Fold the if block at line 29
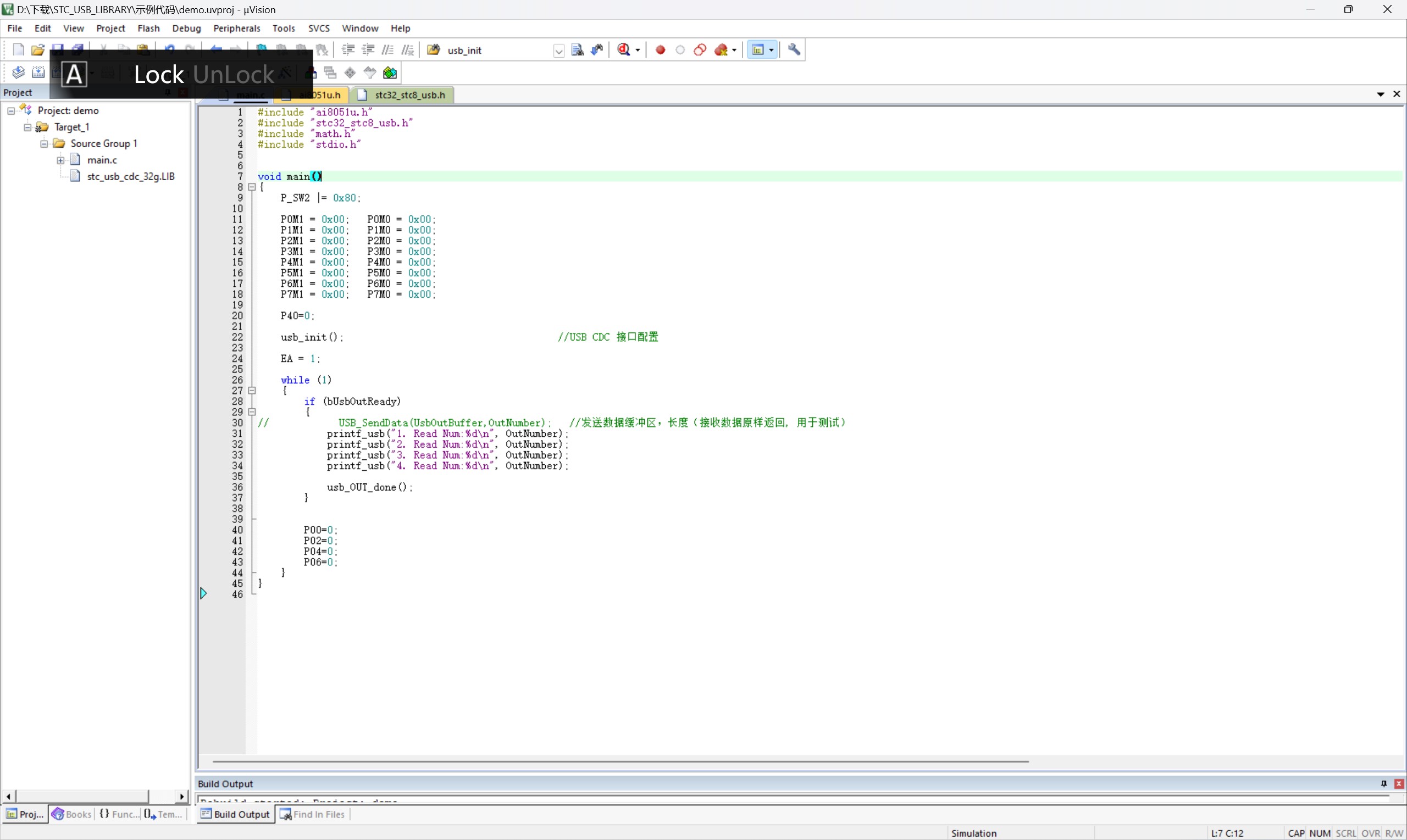 (252, 412)
